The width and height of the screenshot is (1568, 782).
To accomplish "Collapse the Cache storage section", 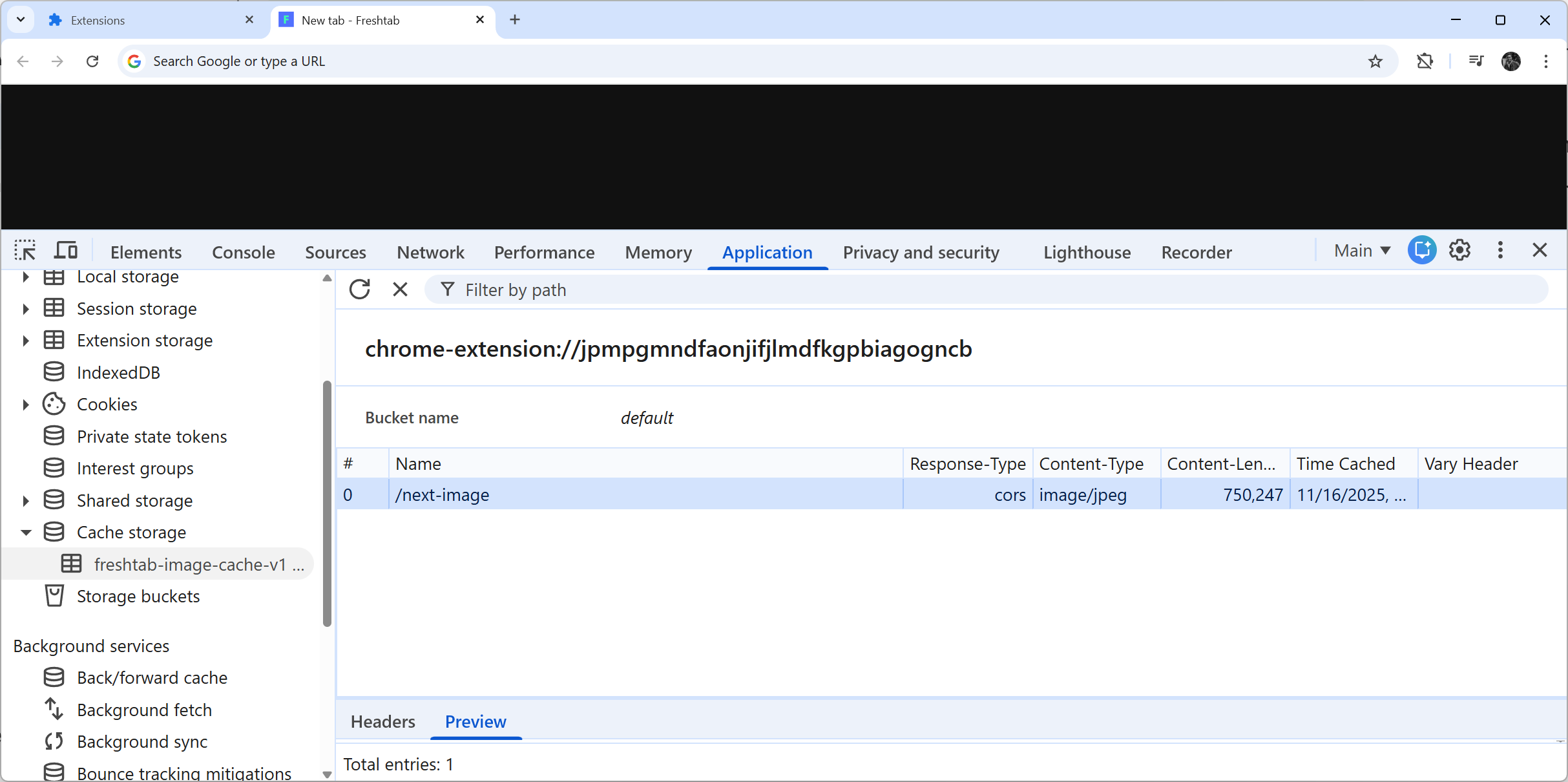I will tap(26, 532).
